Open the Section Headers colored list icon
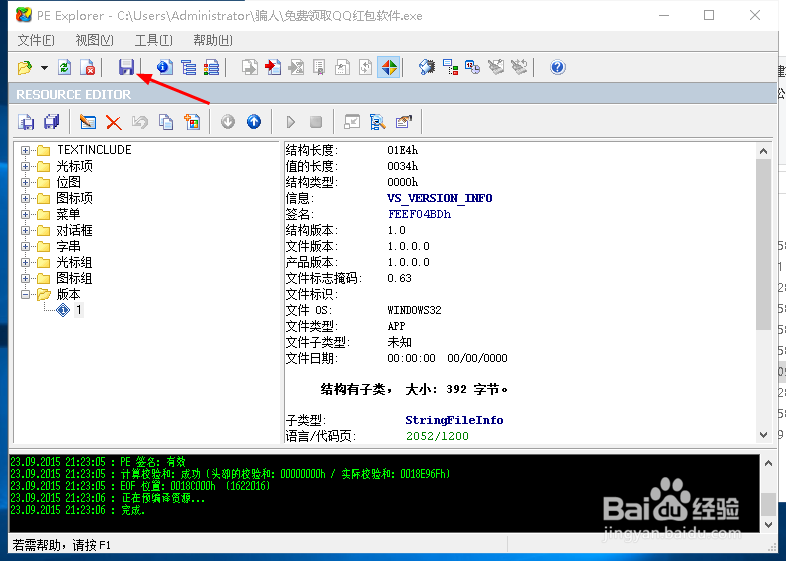 click(212, 67)
